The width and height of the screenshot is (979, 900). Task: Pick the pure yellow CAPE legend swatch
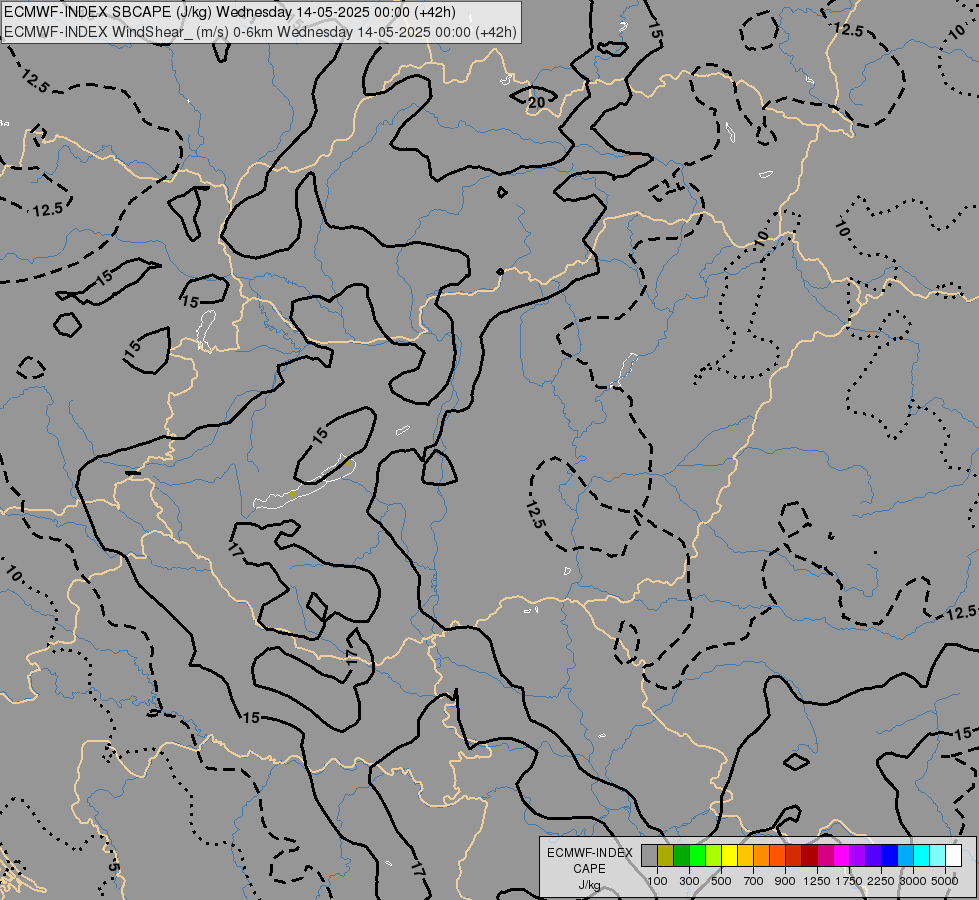coord(729,856)
